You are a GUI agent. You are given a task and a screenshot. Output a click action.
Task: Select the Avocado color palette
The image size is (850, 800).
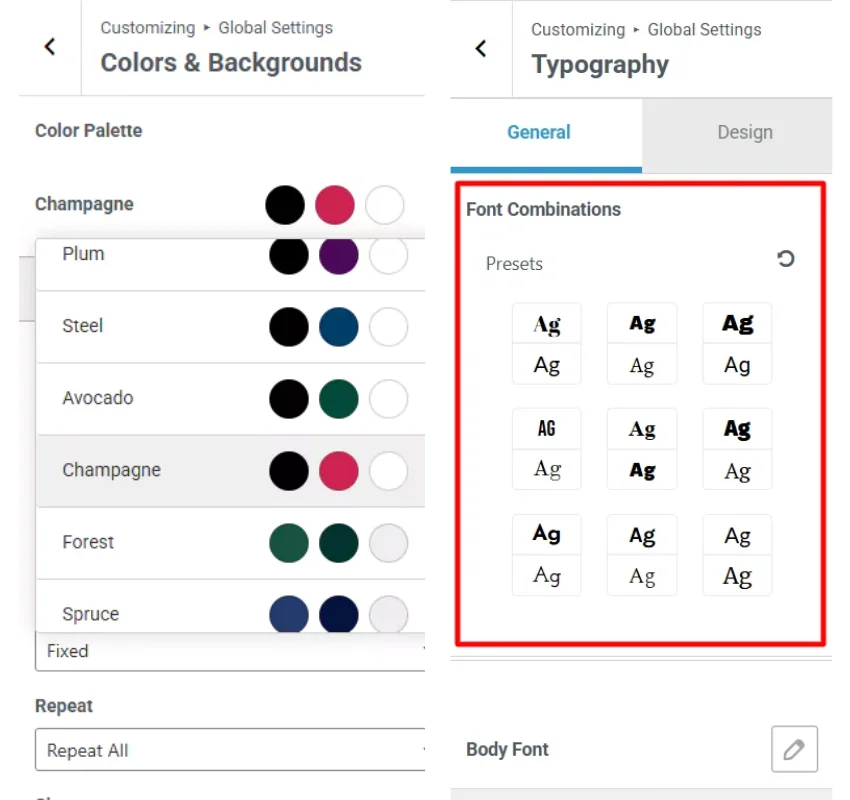[x=150, y=398]
